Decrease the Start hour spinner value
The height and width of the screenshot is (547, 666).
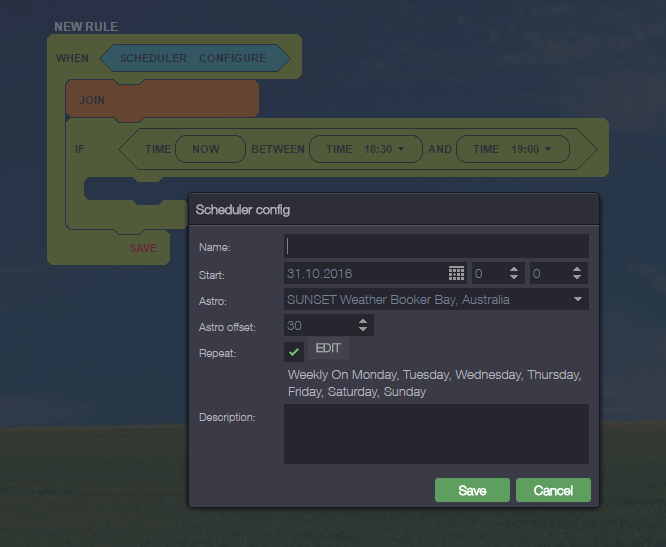point(514,278)
